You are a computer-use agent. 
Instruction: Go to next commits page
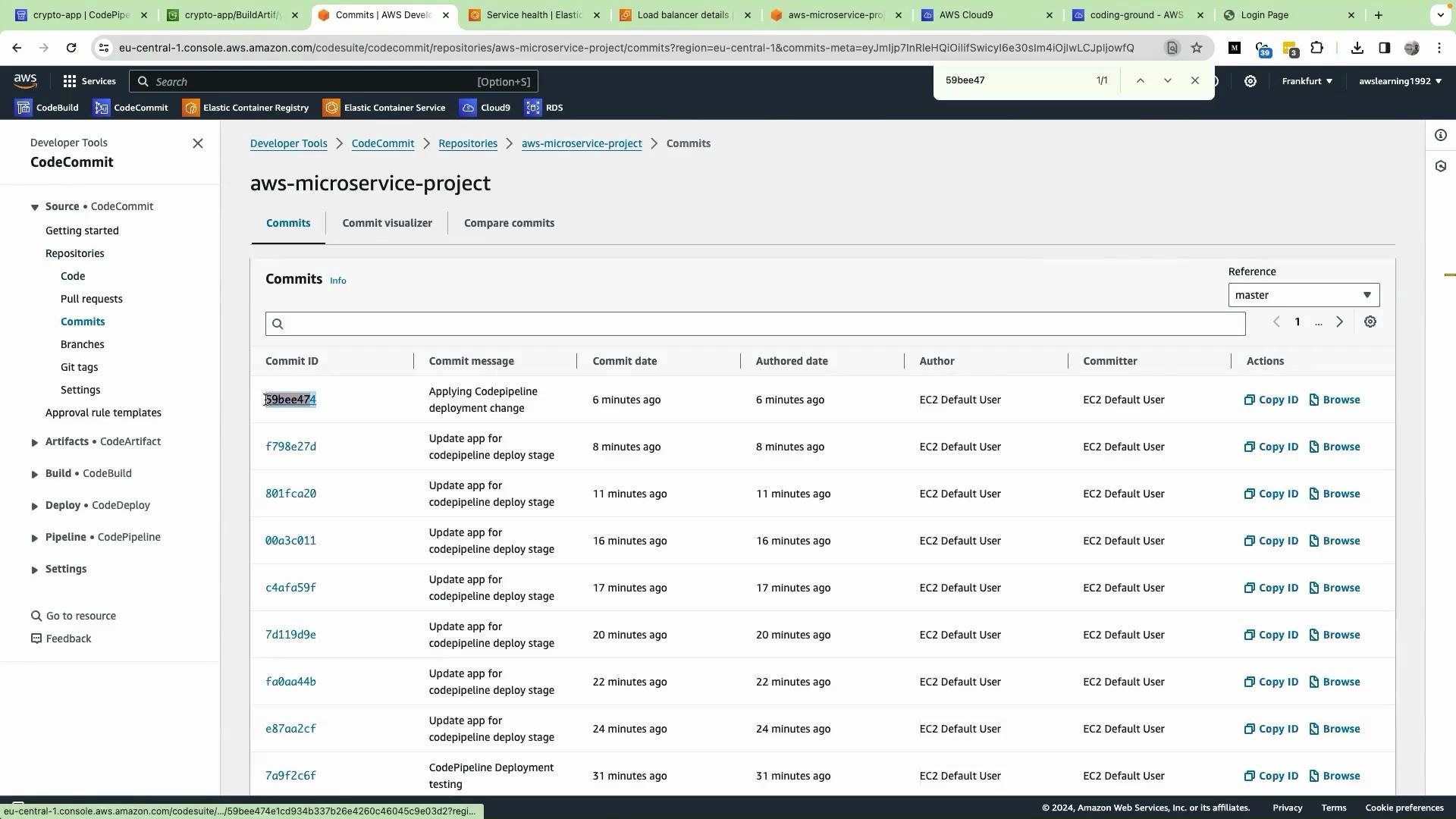pos(1340,322)
